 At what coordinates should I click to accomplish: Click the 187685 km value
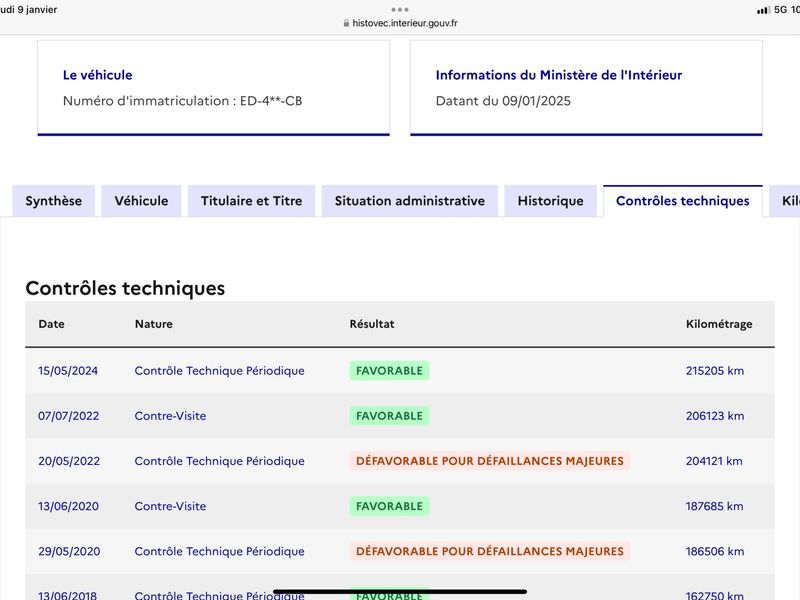(714, 506)
